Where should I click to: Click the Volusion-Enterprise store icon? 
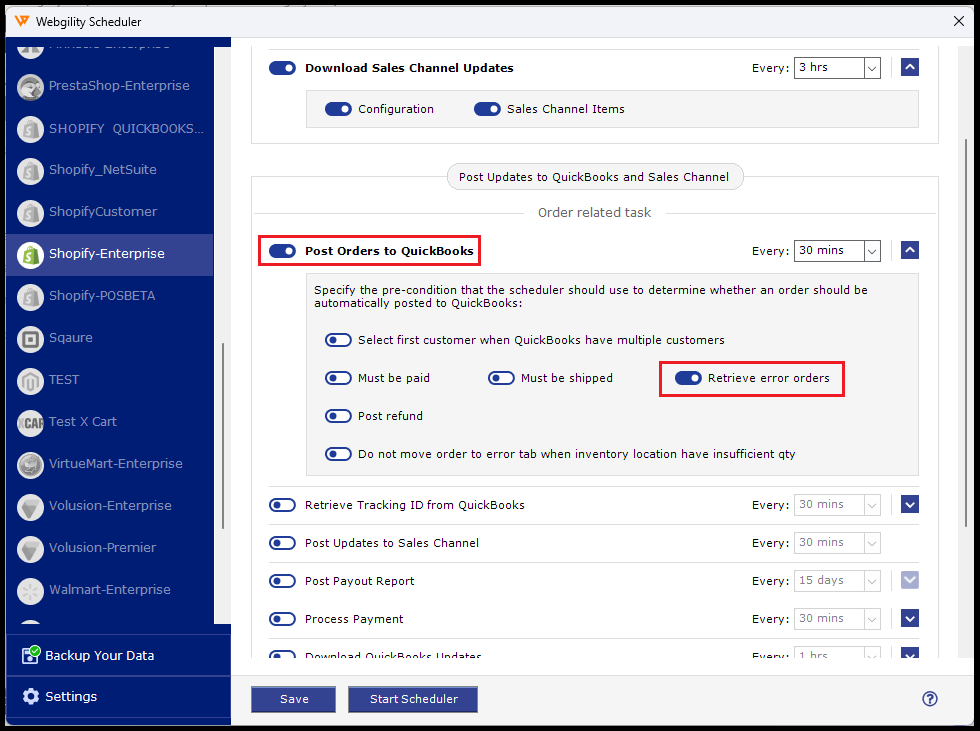coord(30,507)
